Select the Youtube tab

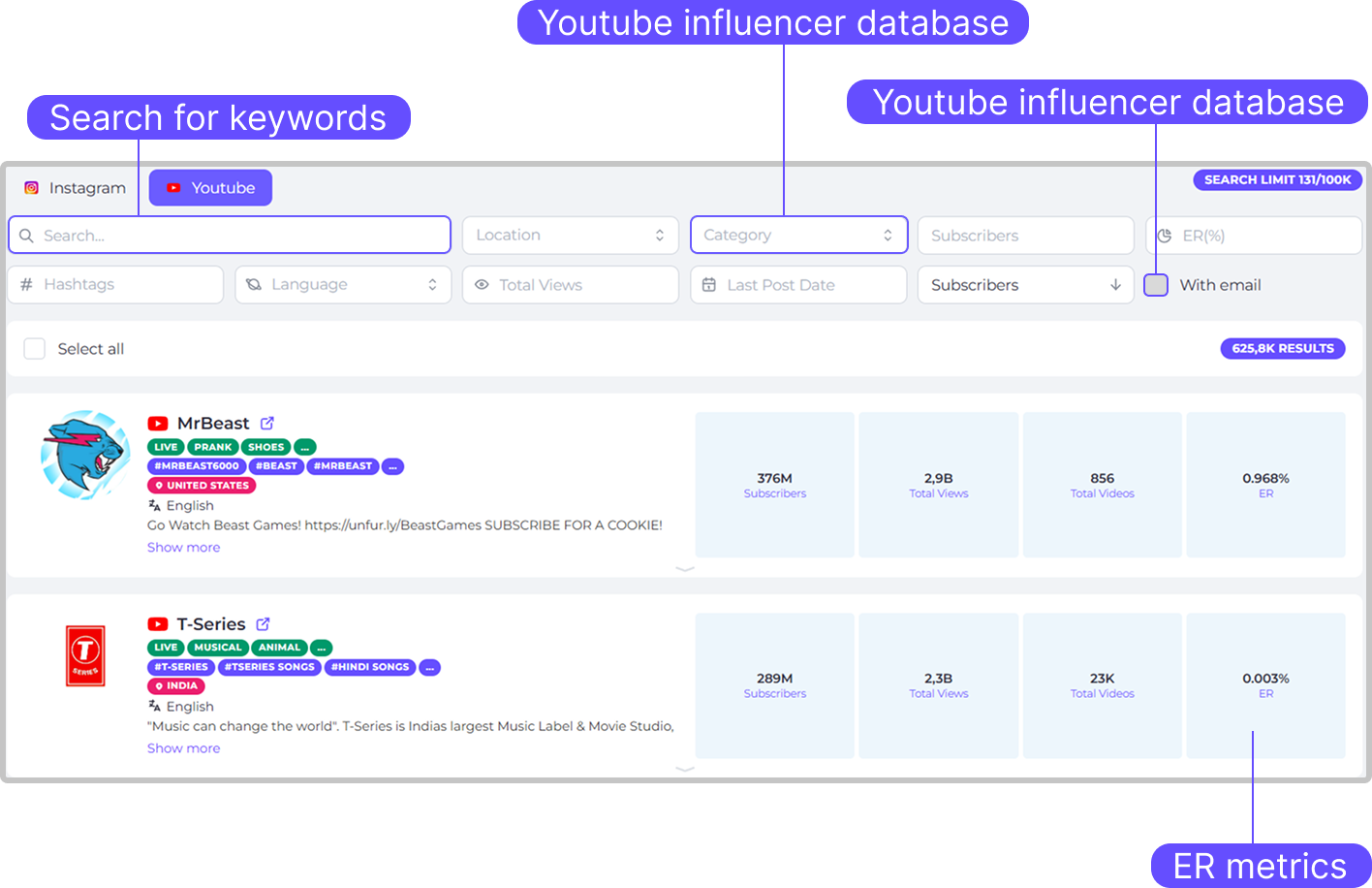pos(210,188)
